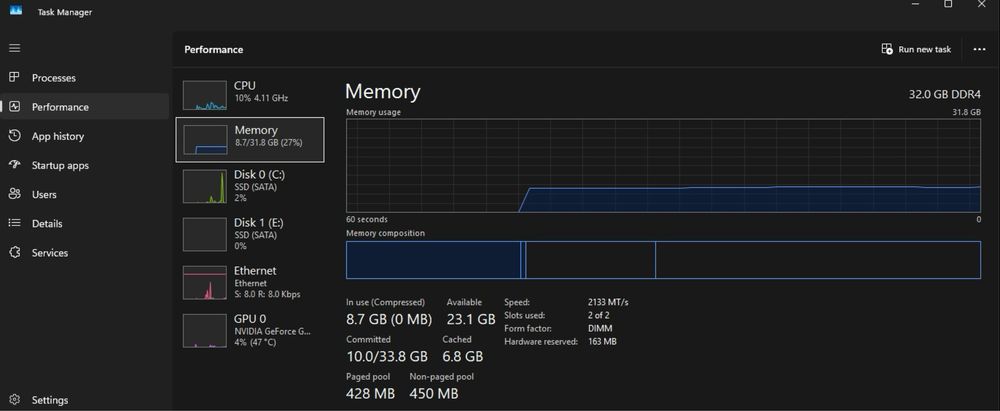
Task: Click the Services puzzle gear icon
Action: click(x=15, y=253)
